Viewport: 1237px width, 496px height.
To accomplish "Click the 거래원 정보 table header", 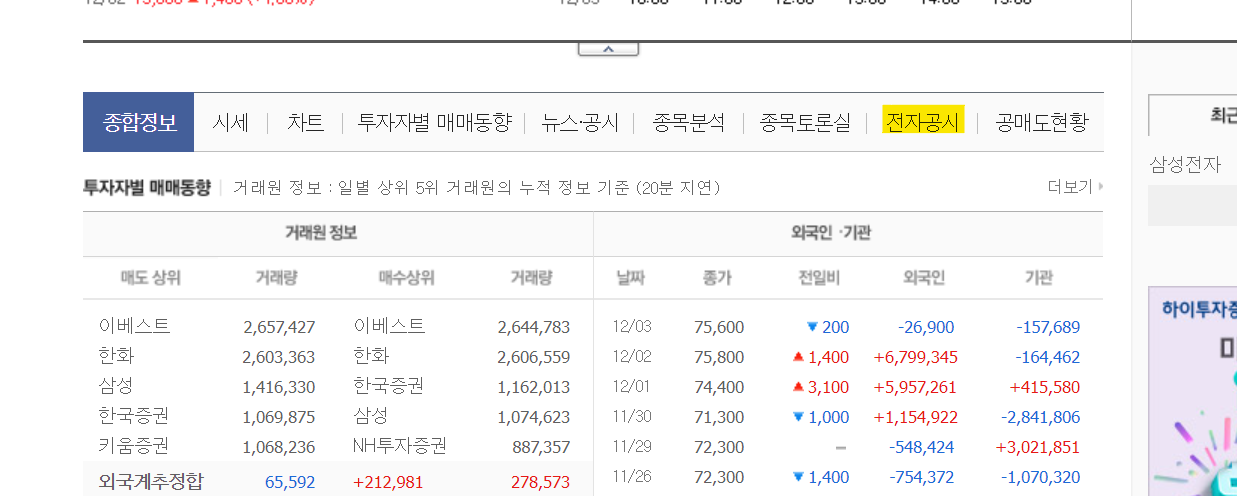I will (x=321, y=233).
